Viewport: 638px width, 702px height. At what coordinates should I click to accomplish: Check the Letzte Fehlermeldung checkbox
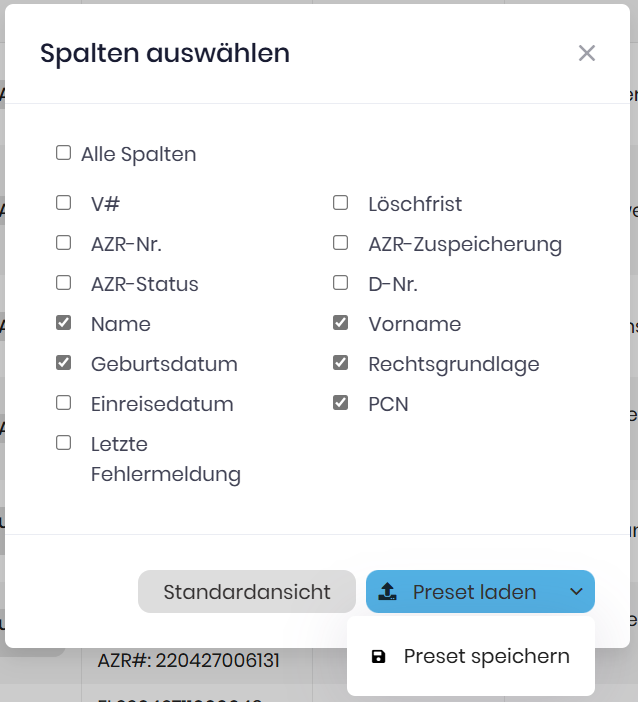64,443
